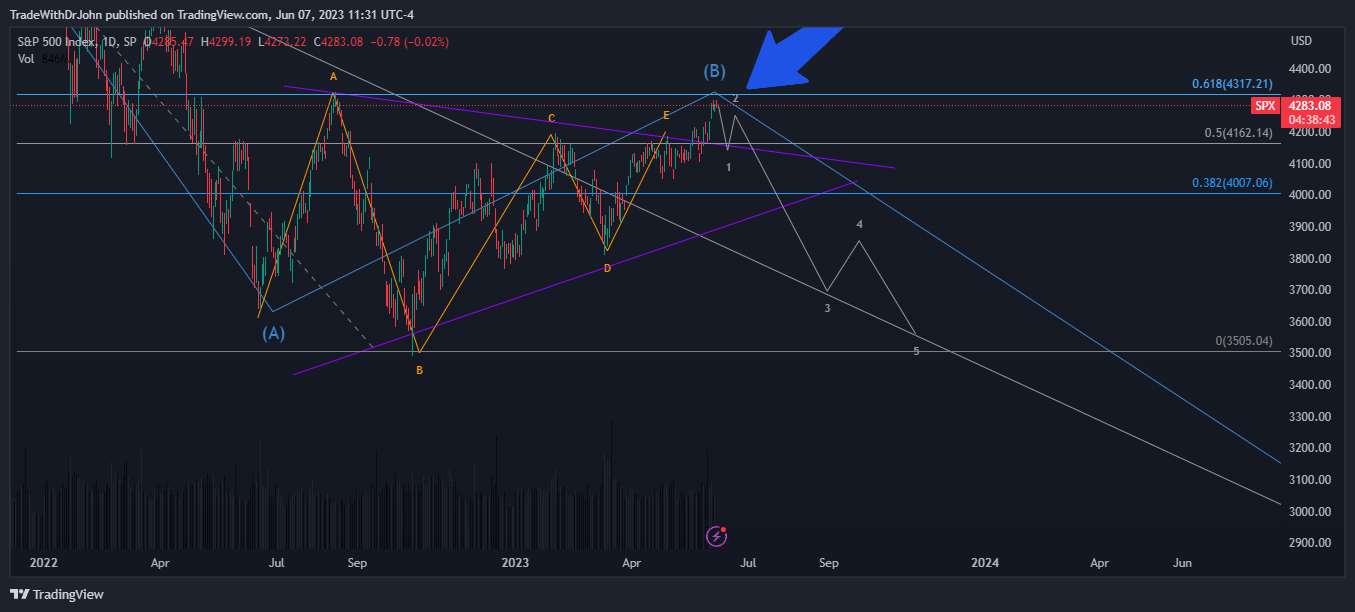Click the 2024 label on time axis

point(986,564)
